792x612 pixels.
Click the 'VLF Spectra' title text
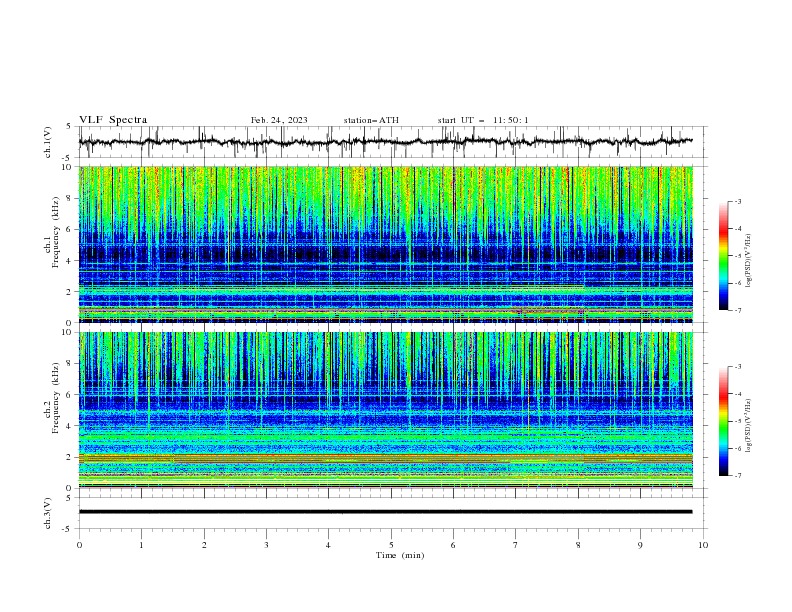coord(113,120)
